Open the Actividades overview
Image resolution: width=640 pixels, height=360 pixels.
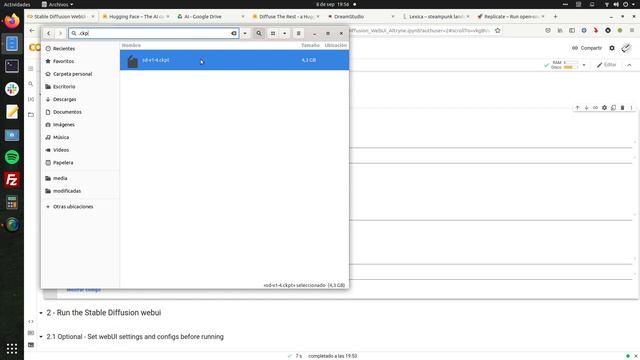tap(17, 4)
